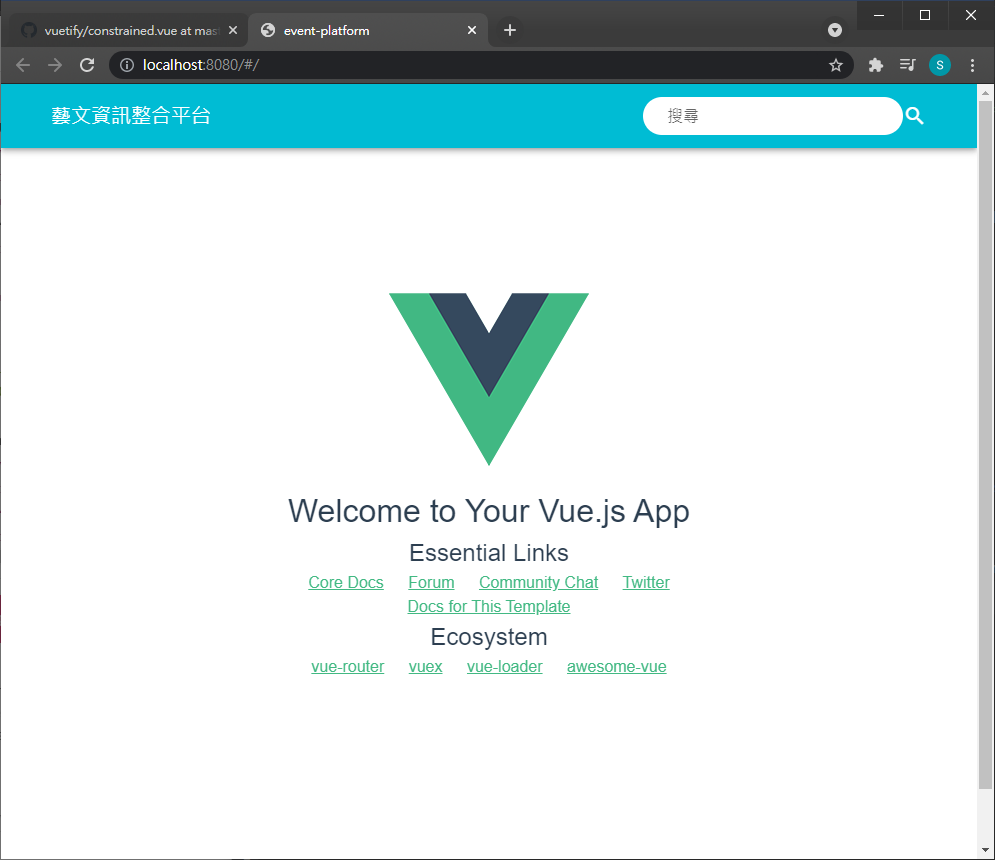This screenshot has height=860, width=995.
Task: Open the vue-loader link
Action: pyautogui.click(x=505, y=666)
